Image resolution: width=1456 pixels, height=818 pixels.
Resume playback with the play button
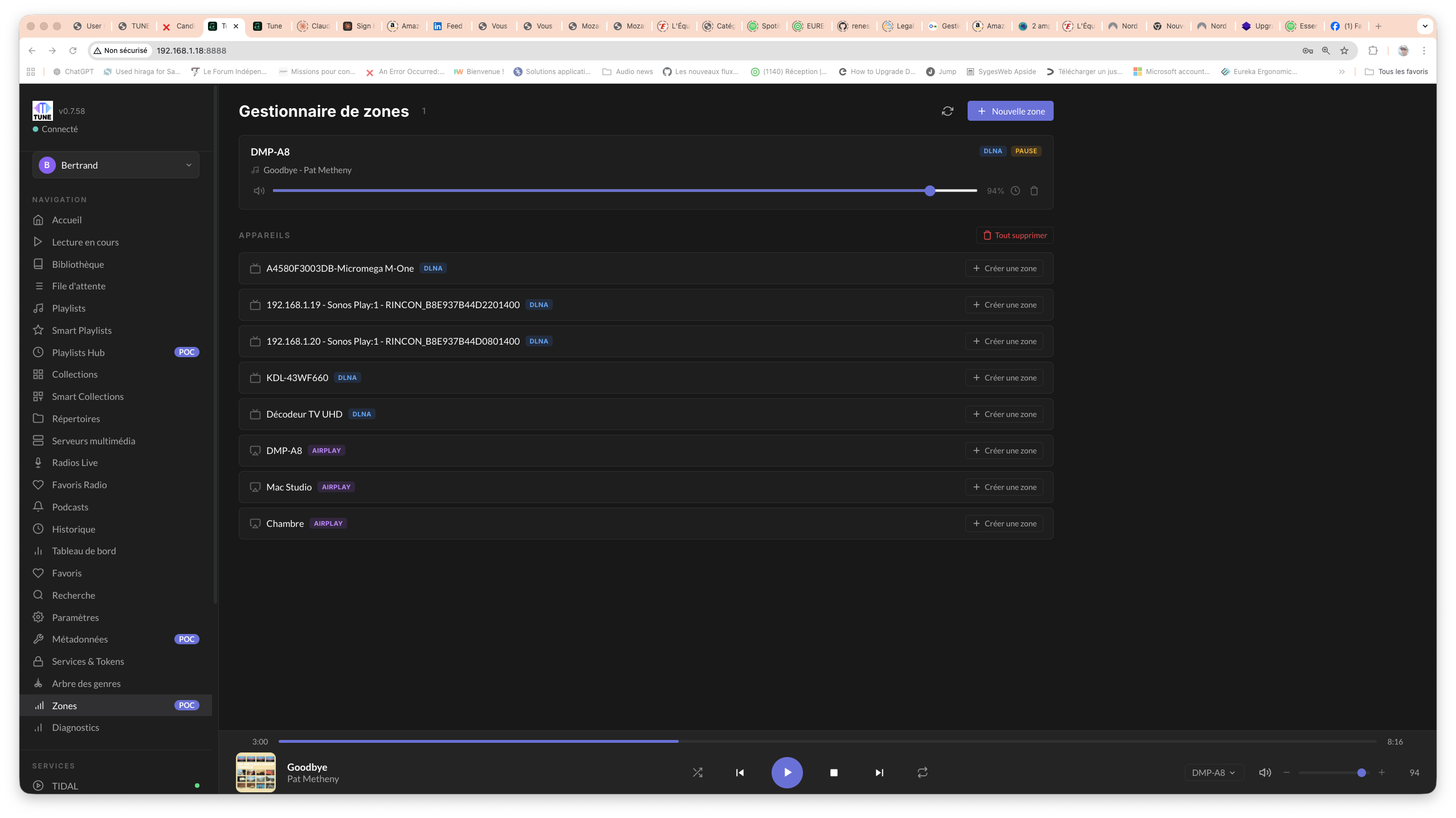(787, 772)
